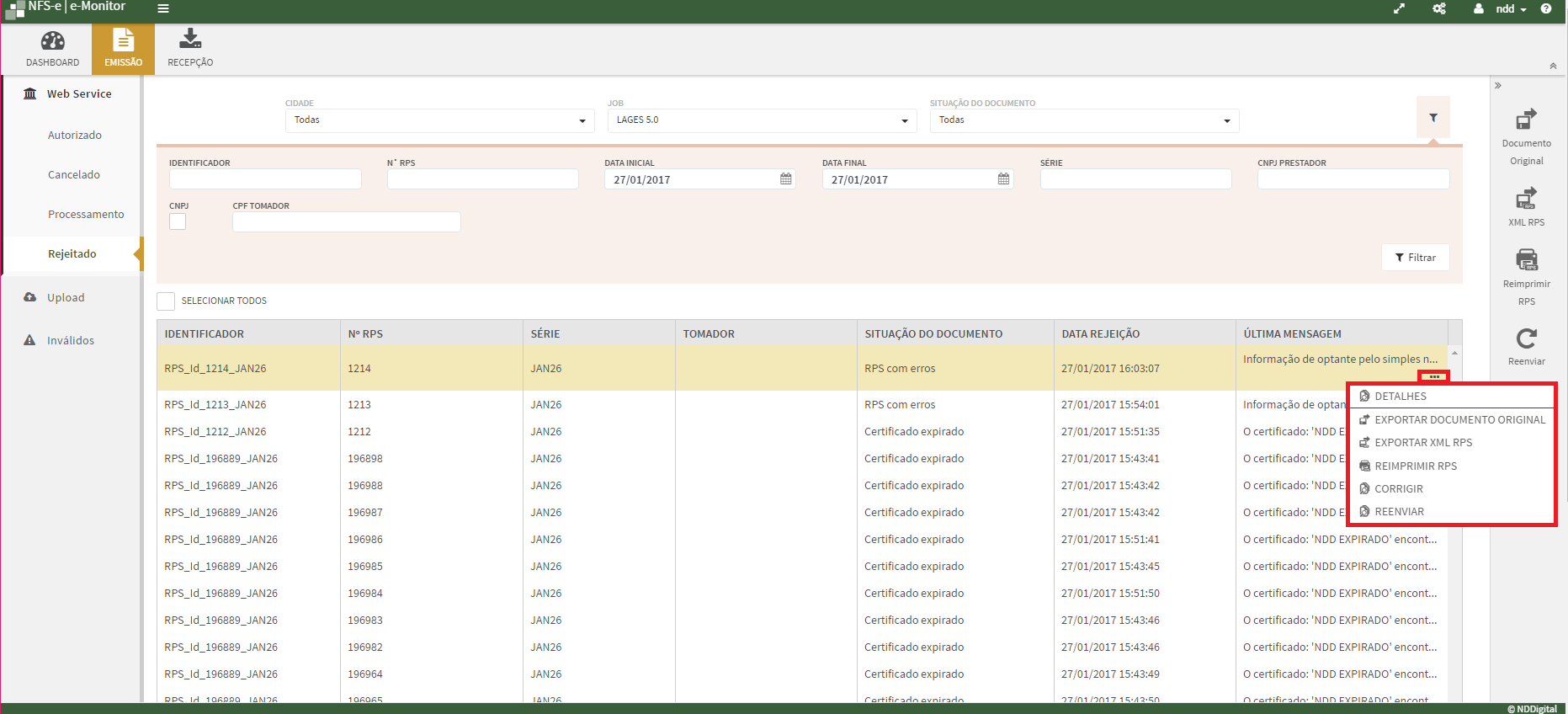The image size is (1568, 714).
Task: Select Exportar XML RPS menu option
Action: point(1422,443)
